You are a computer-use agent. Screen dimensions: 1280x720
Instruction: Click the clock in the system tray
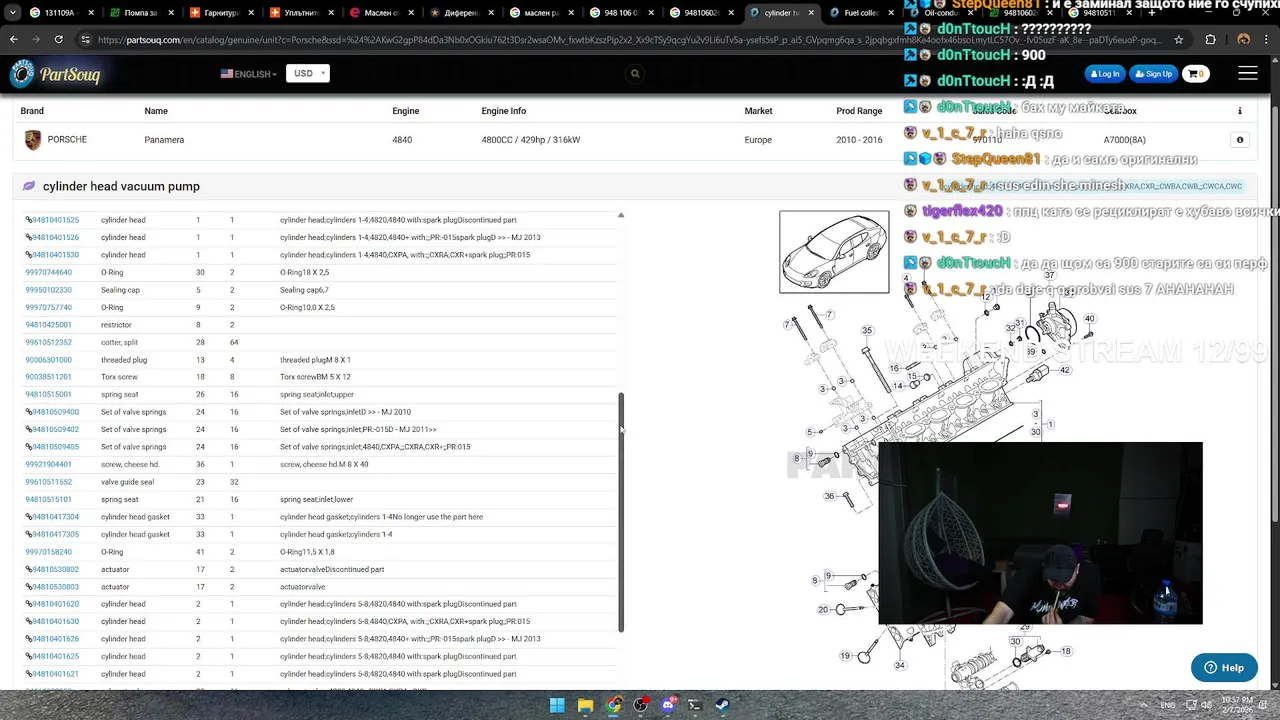1236,705
